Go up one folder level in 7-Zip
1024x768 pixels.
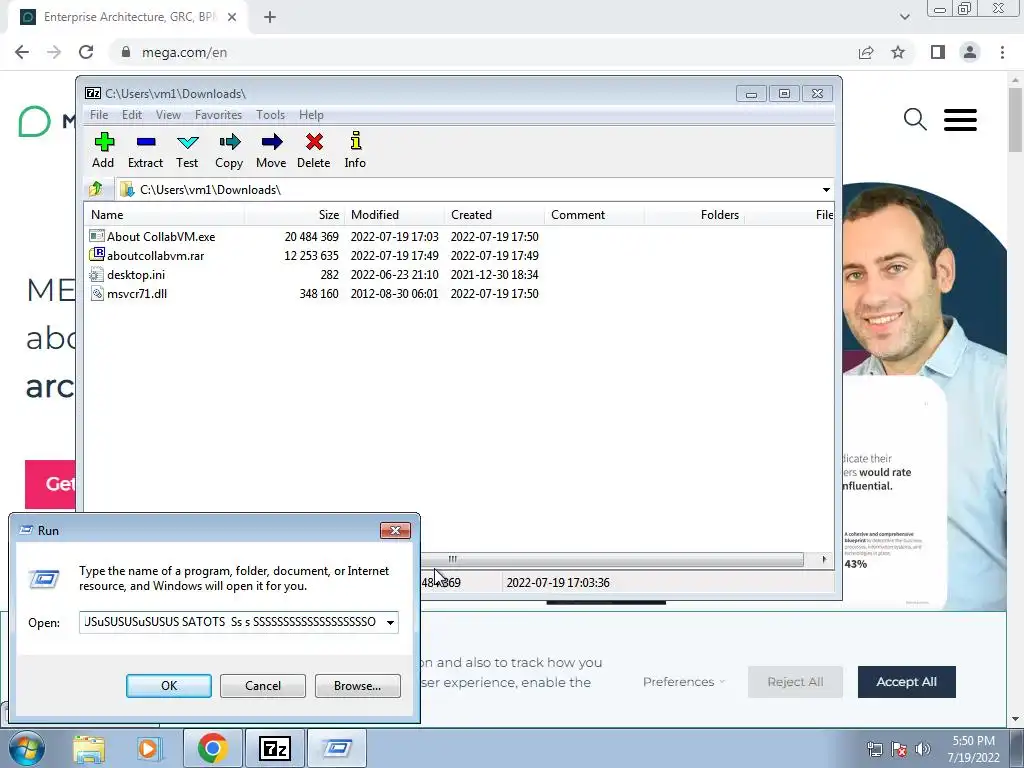click(x=96, y=189)
